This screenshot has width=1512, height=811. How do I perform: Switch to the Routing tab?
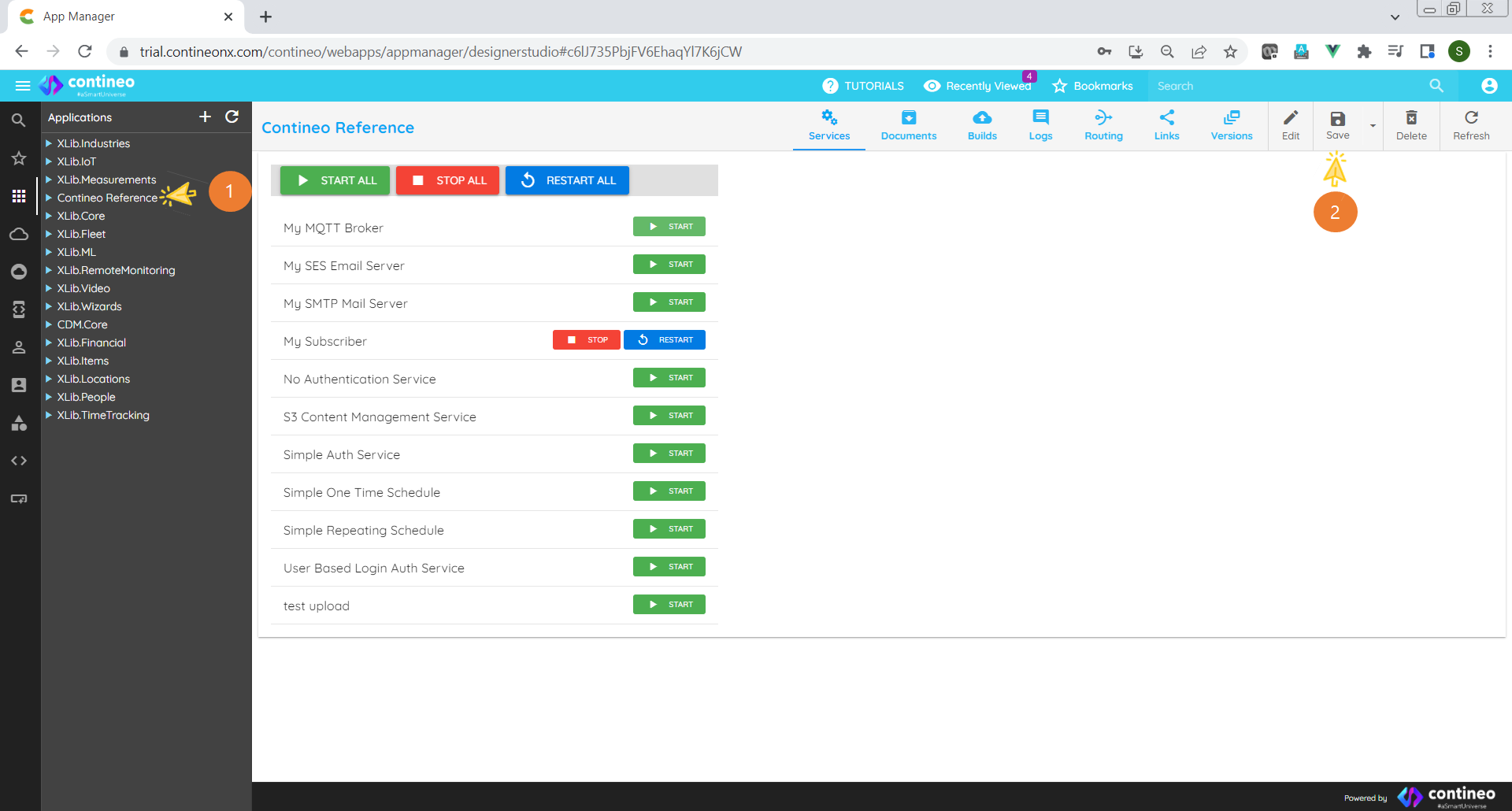click(x=1102, y=126)
